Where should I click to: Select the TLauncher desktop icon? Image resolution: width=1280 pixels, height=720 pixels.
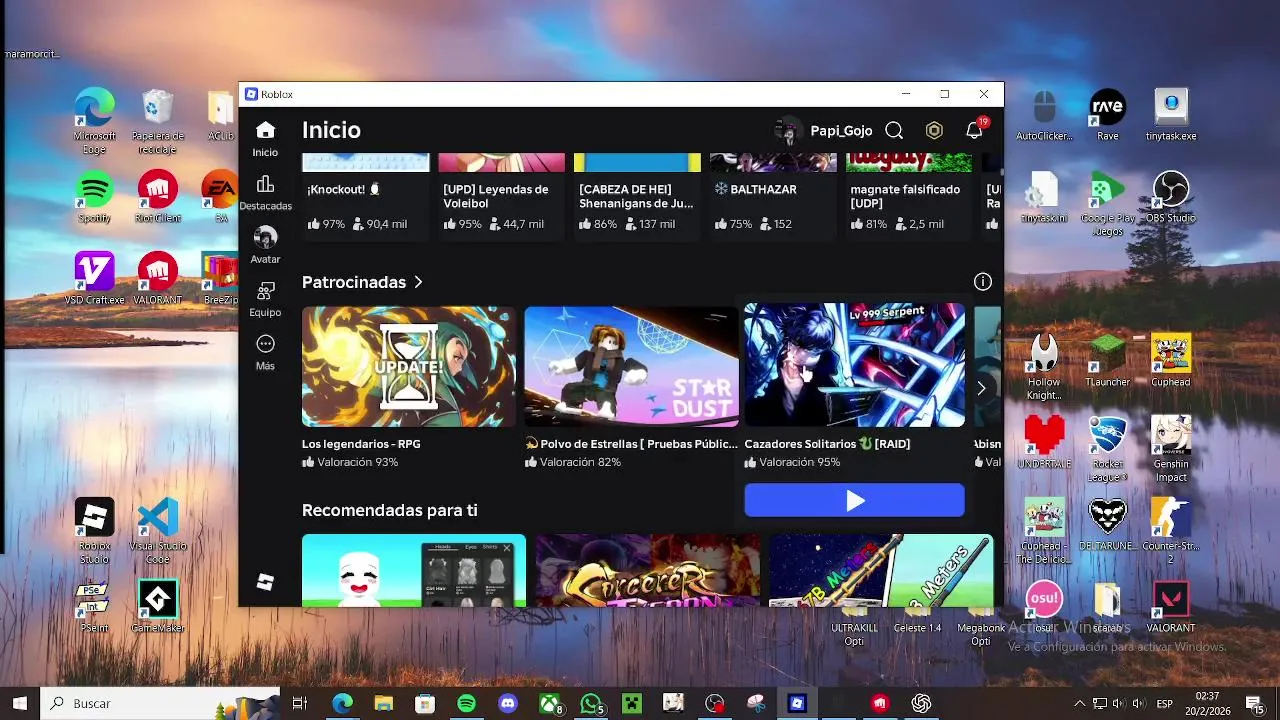pos(1107,361)
